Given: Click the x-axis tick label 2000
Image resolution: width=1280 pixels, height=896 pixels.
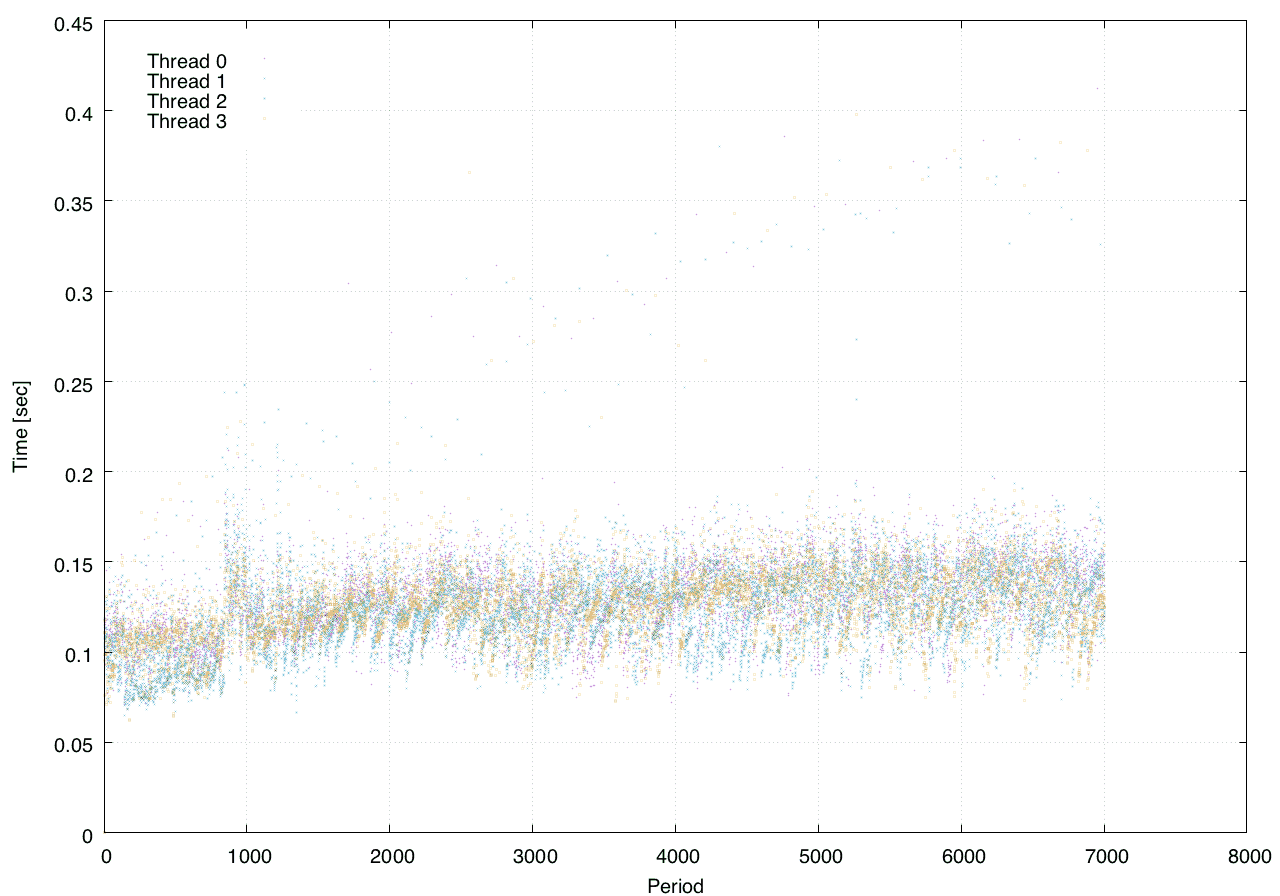Looking at the screenshot, I should 390,857.
